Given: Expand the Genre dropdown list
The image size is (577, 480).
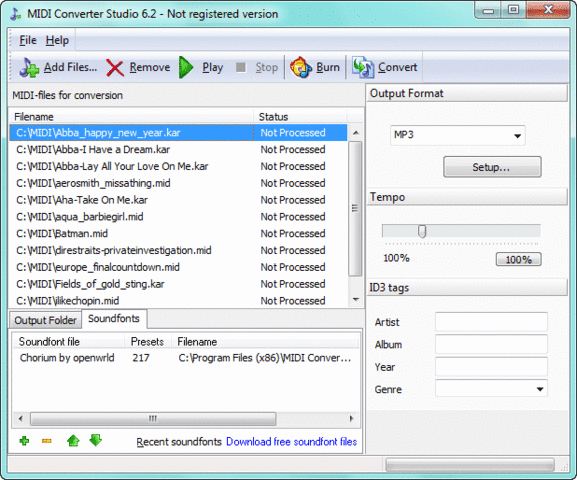Looking at the screenshot, I should click(x=539, y=389).
